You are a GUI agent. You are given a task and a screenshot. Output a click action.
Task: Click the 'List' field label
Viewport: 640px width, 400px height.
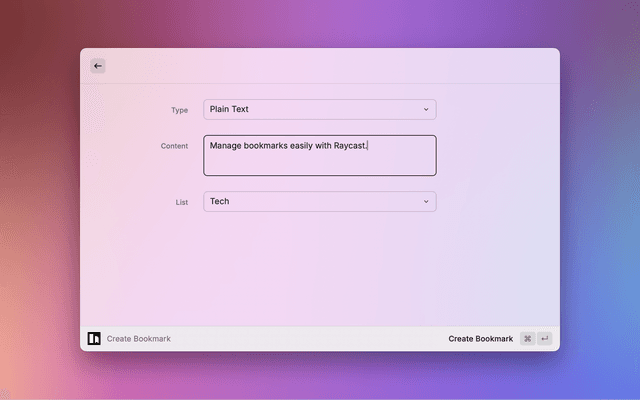pos(181,202)
